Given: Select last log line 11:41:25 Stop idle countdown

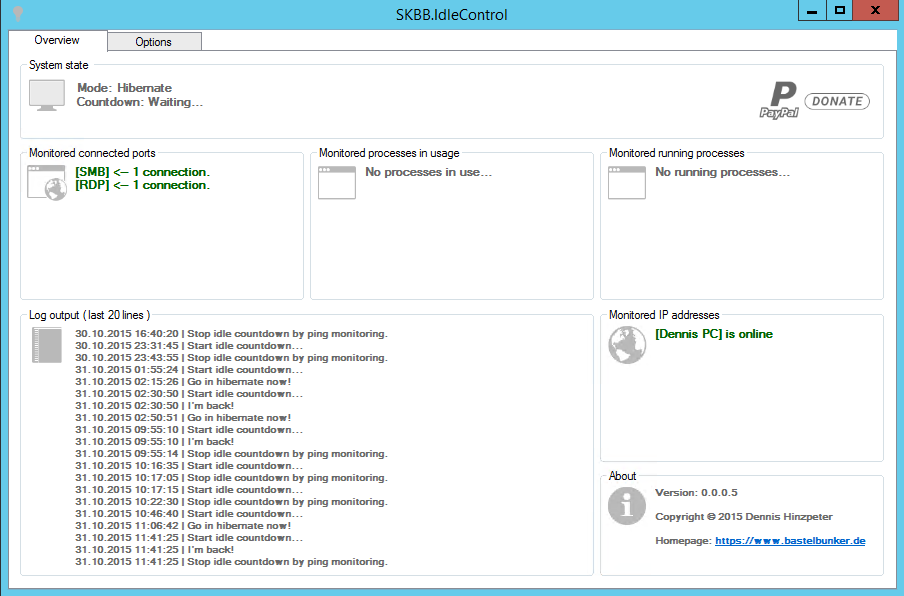Looking at the screenshot, I should point(231,562).
